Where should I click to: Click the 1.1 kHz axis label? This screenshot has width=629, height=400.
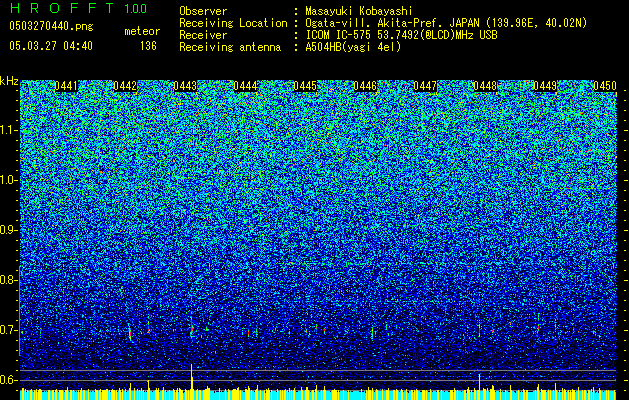coord(9,130)
